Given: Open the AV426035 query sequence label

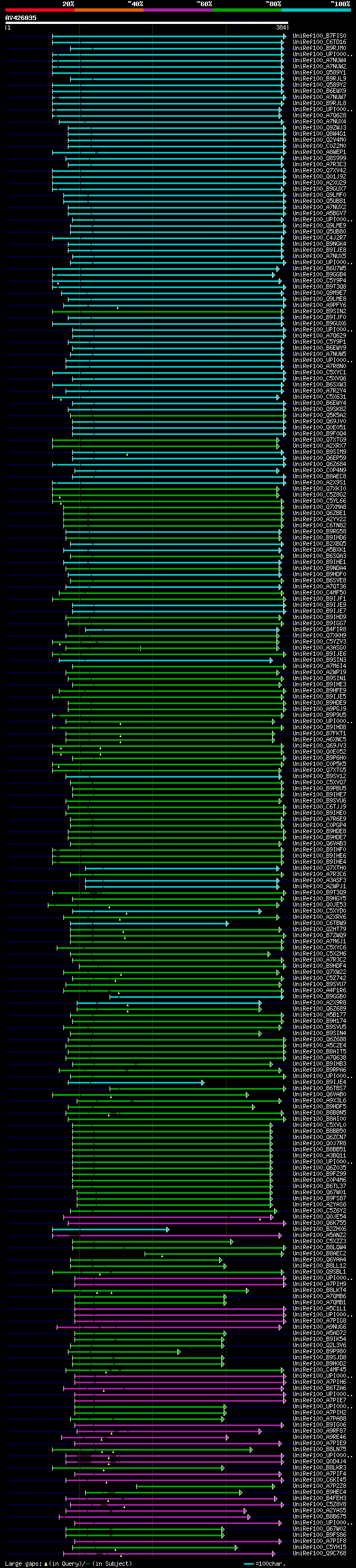Looking at the screenshot, I should pyautogui.click(x=21, y=18).
